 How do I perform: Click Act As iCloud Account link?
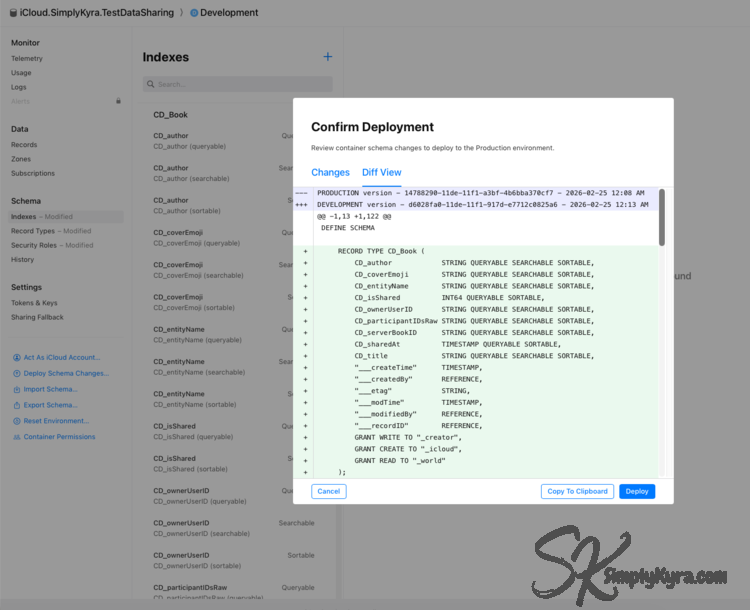pos(62,357)
